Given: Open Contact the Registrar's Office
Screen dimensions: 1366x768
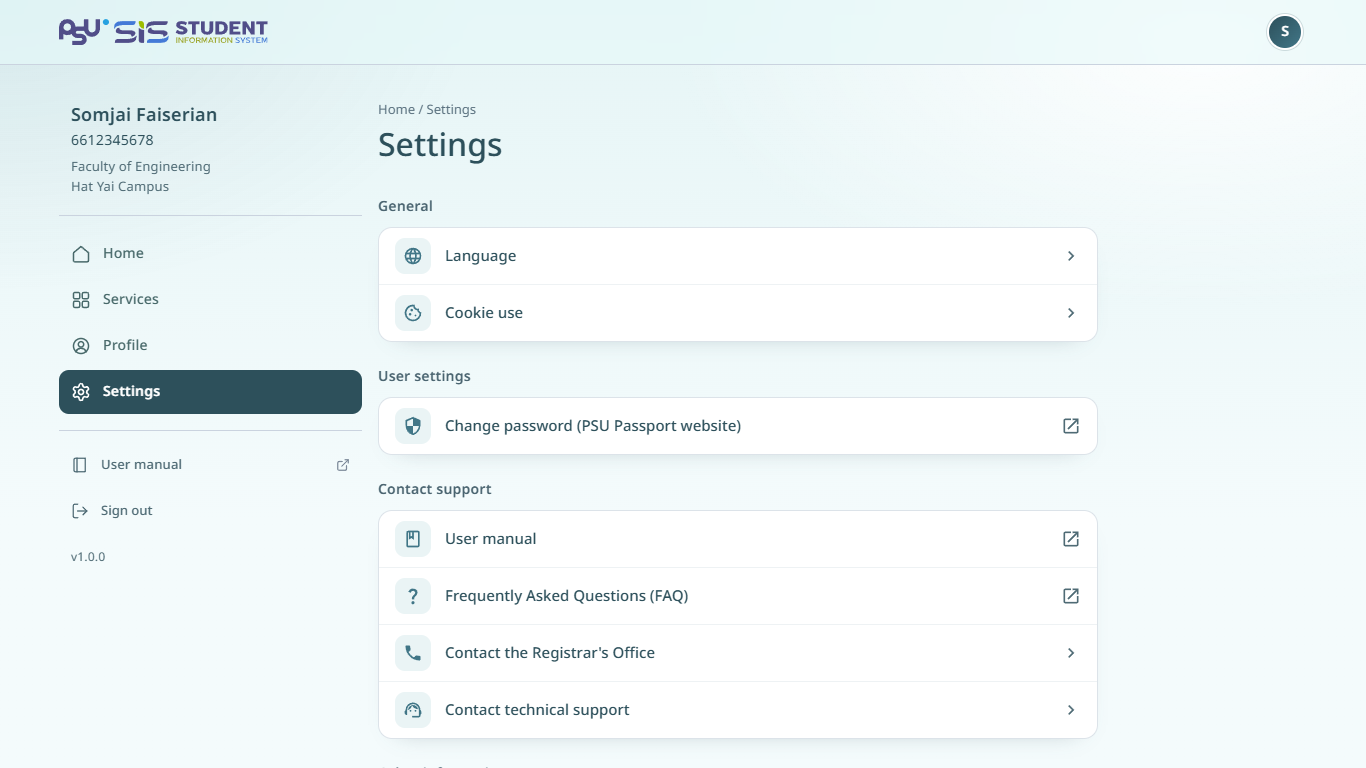Looking at the screenshot, I should tap(738, 653).
